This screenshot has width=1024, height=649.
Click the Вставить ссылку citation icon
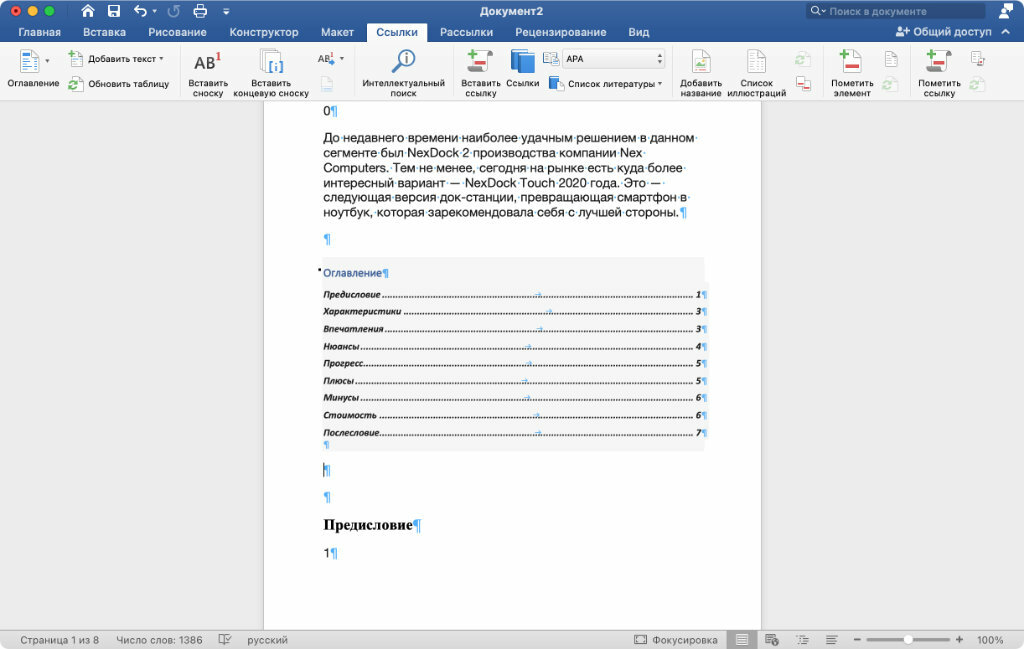coord(480,62)
